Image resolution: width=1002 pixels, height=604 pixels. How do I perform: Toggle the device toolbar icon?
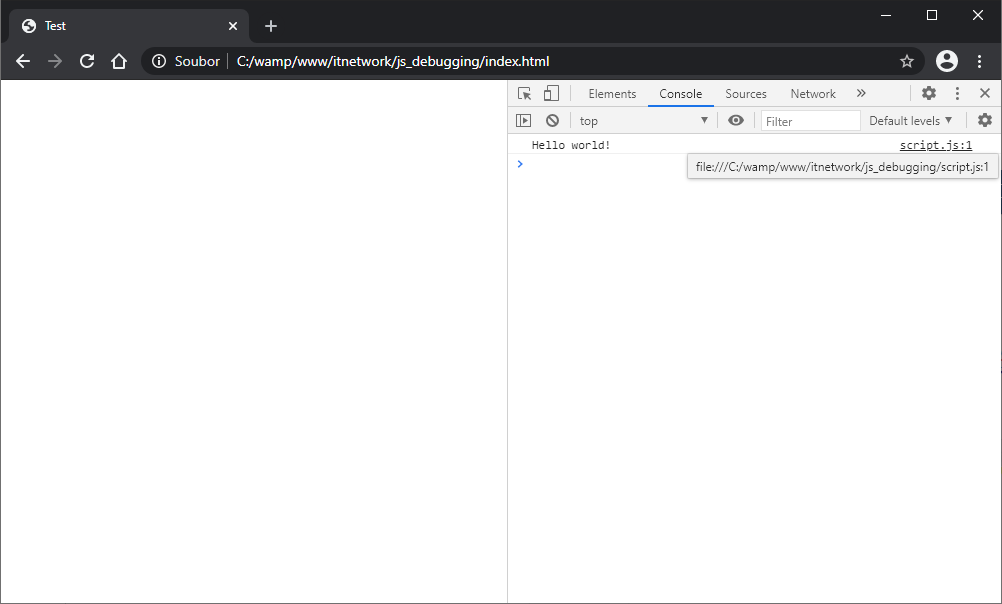551,93
